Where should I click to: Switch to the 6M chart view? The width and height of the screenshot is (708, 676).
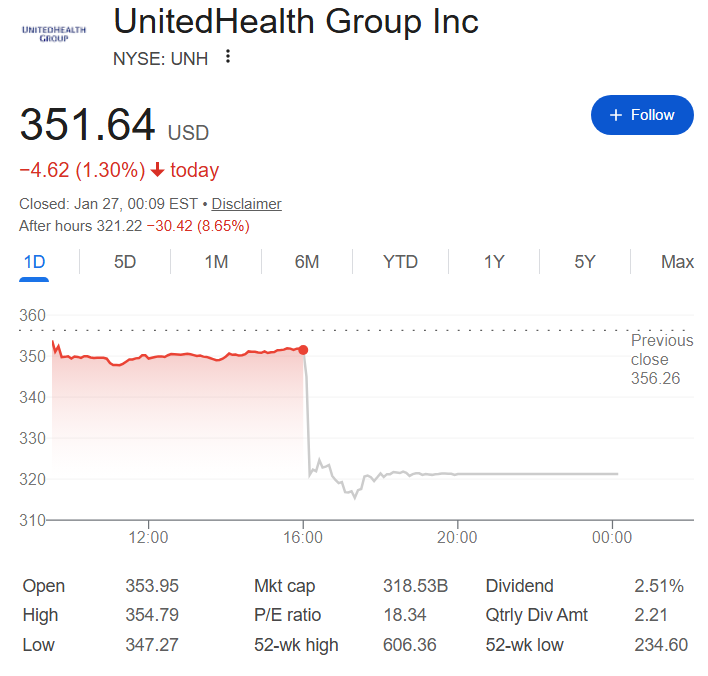coord(307,262)
